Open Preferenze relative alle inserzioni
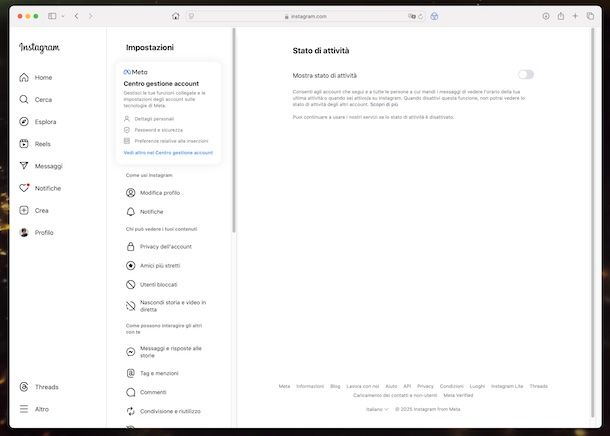 166,141
